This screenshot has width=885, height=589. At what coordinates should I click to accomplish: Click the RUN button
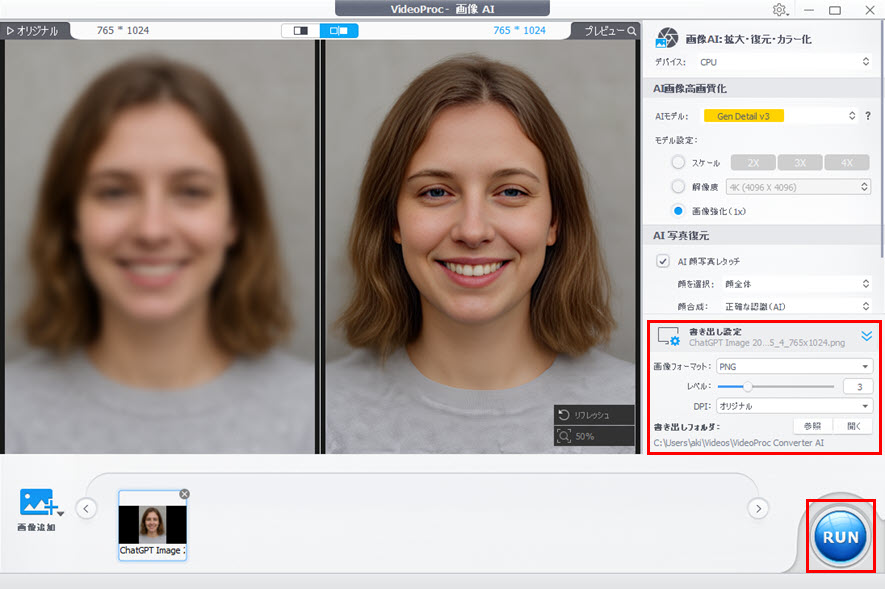click(x=839, y=536)
